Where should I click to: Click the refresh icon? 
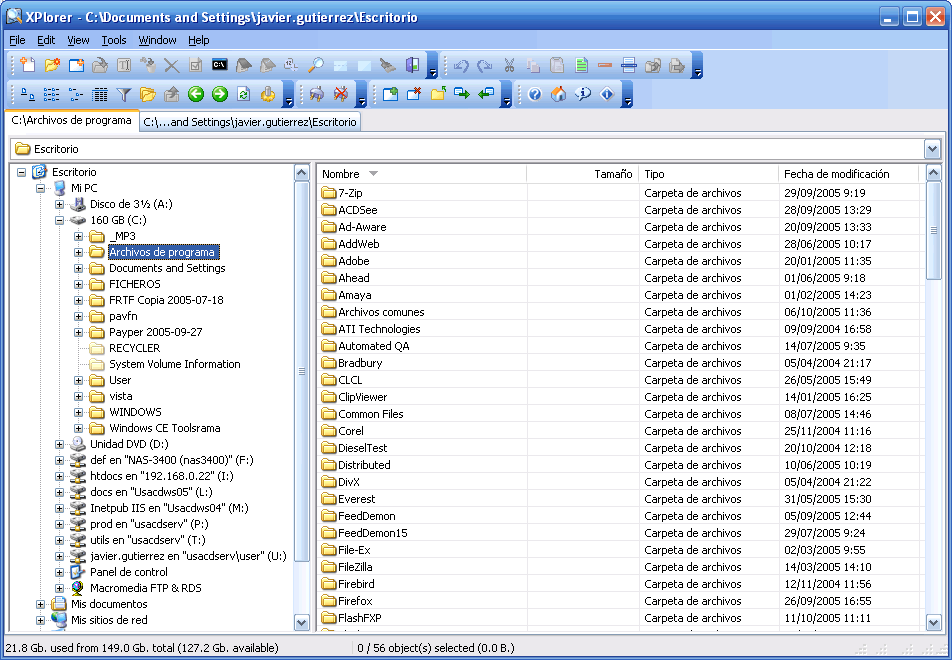[243, 94]
